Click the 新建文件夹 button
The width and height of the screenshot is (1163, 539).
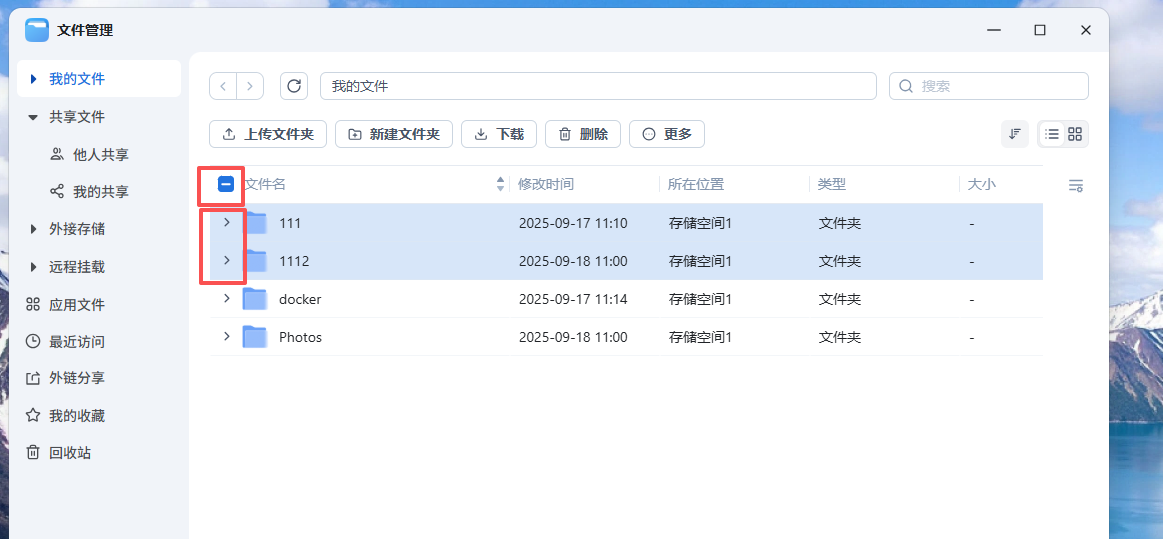pyautogui.click(x=394, y=134)
